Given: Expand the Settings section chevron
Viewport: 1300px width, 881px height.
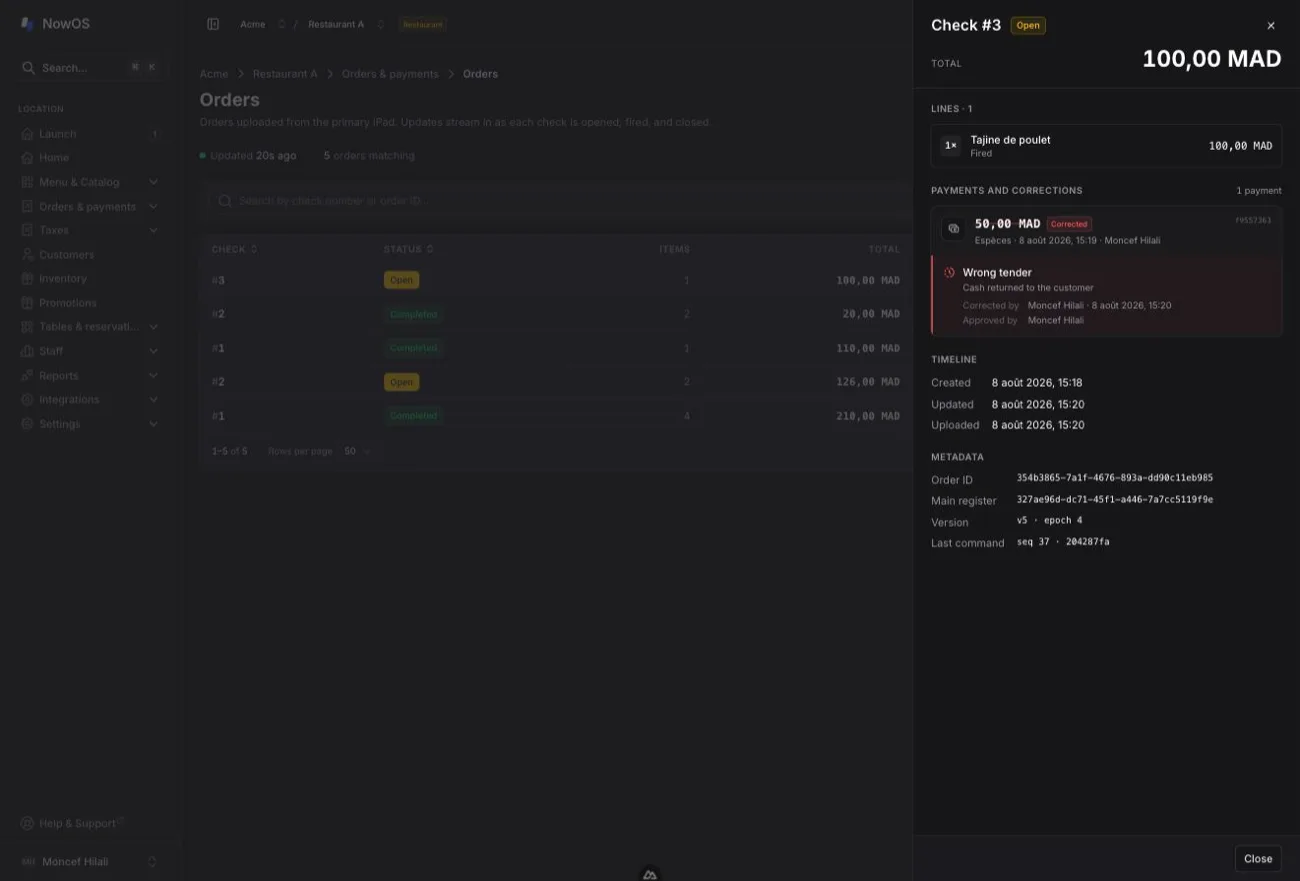Looking at the screenshot, I should 153,424.
